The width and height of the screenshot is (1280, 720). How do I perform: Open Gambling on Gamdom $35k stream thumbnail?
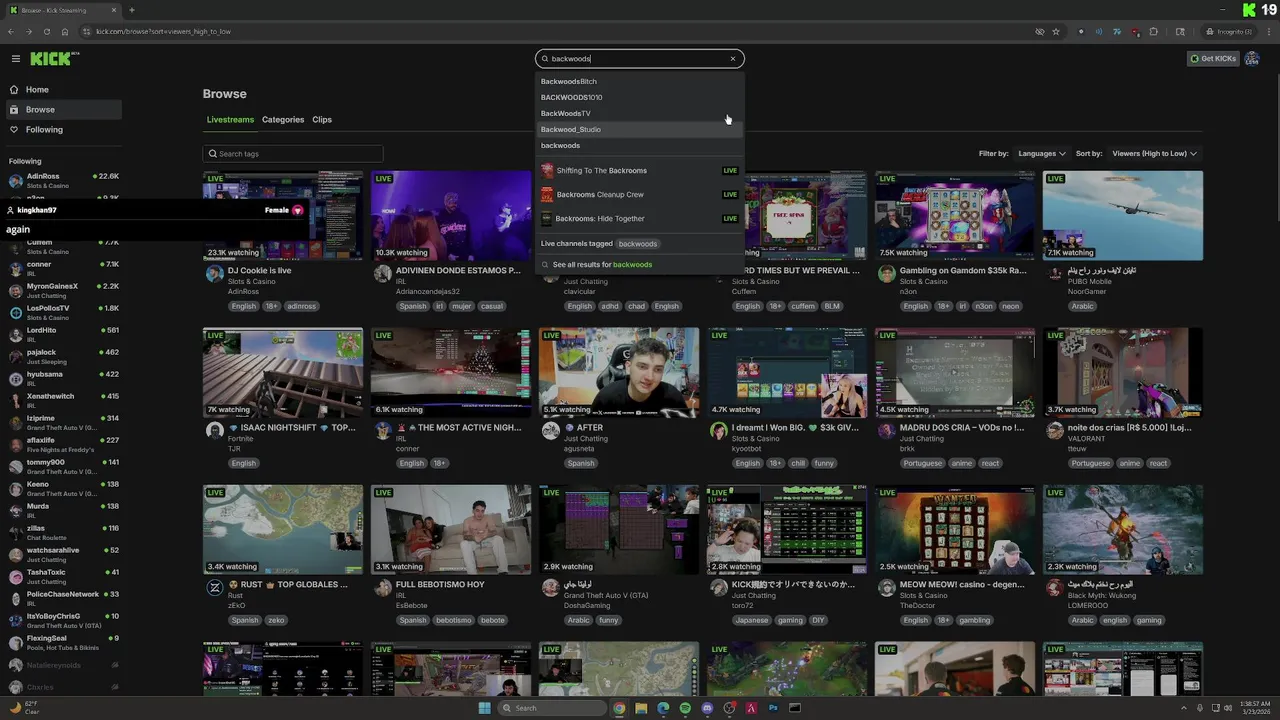pyautogui.click(x=955, y=216)
